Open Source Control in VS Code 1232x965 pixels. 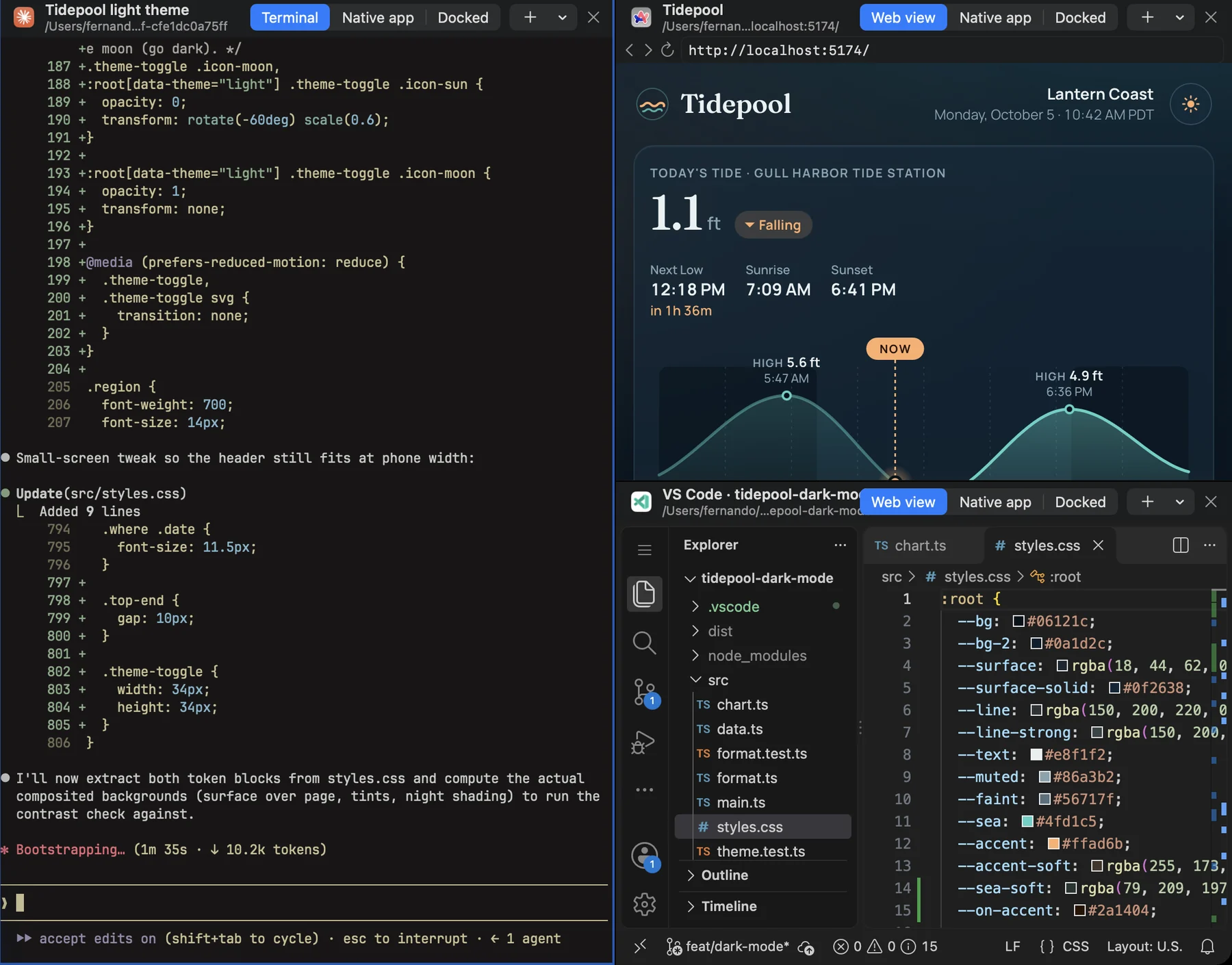[644, 692]
